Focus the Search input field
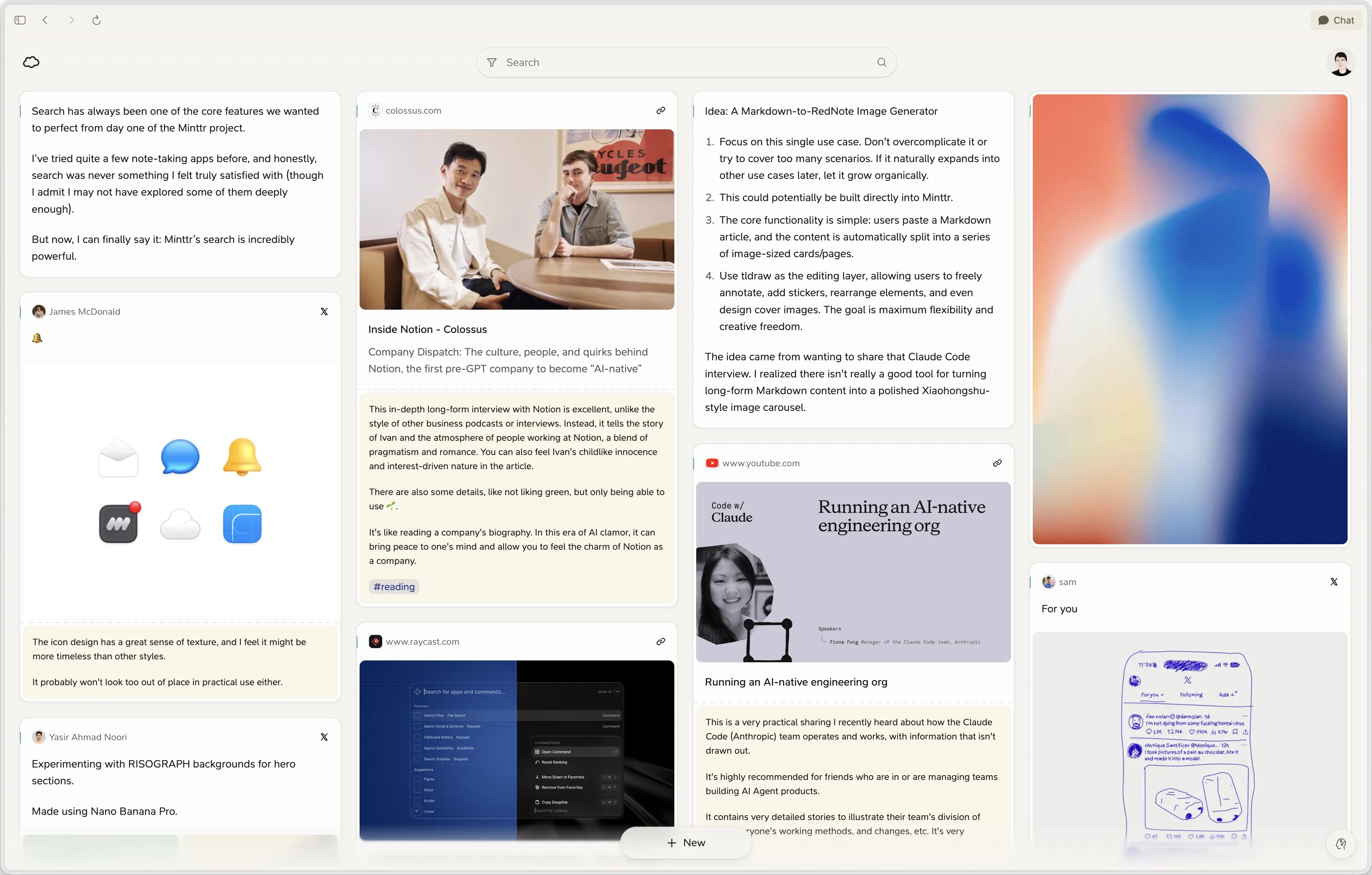The height and width of the screenshot is (875, 1372). point(686,63)
